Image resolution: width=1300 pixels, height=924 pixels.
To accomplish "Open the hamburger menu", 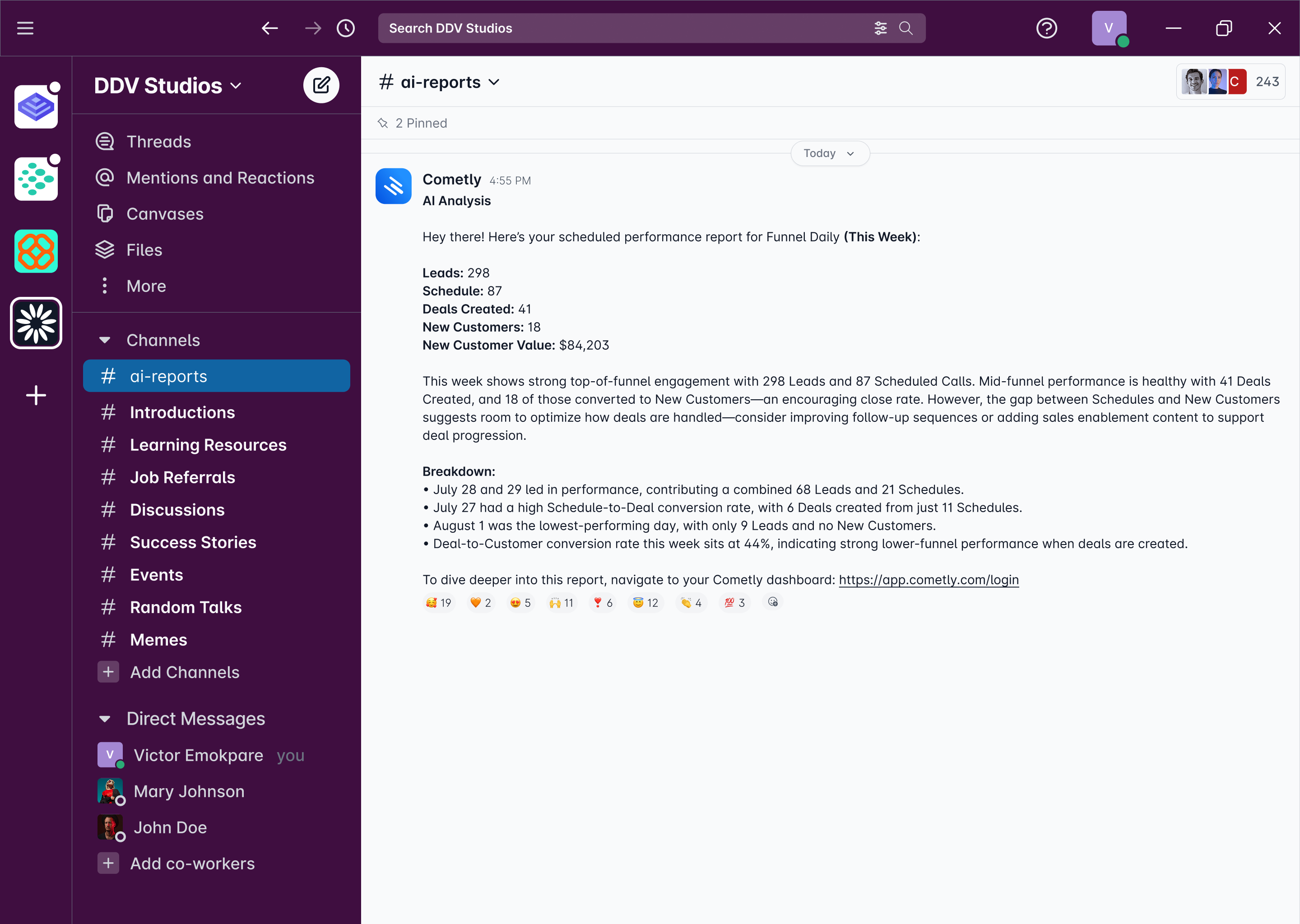I will 25,28.
